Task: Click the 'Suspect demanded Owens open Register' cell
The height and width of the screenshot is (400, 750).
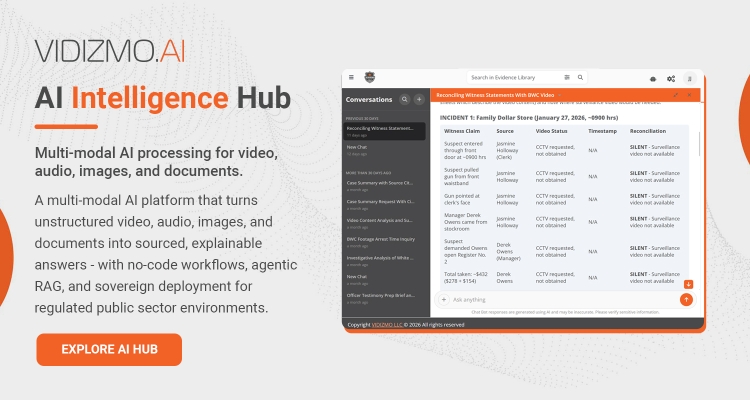Action: pos(465,251)
